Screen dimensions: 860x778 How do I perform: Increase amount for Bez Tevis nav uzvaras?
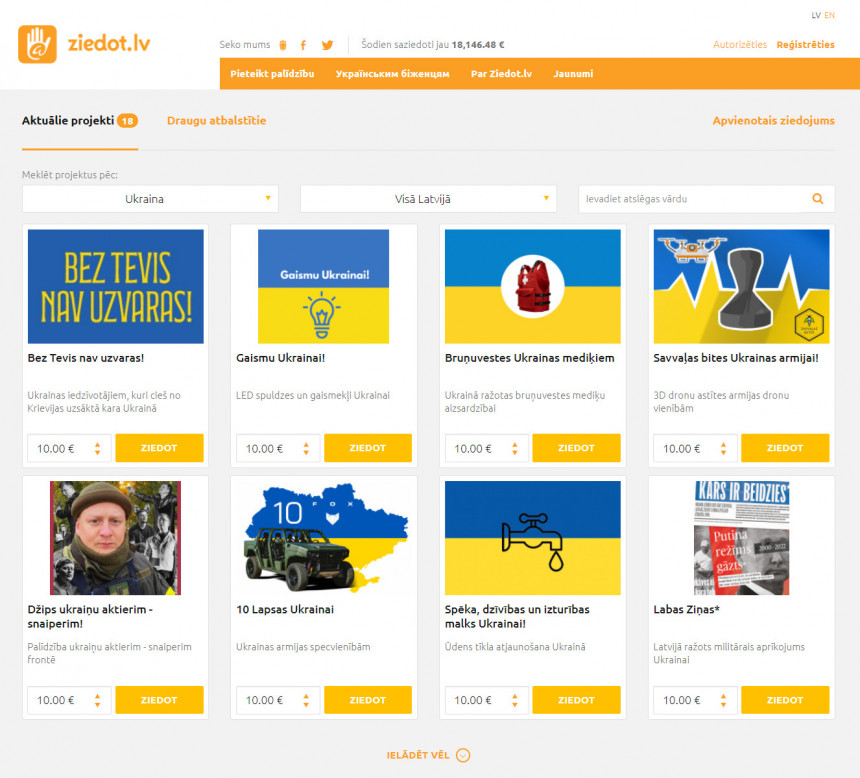coord(98,444)
